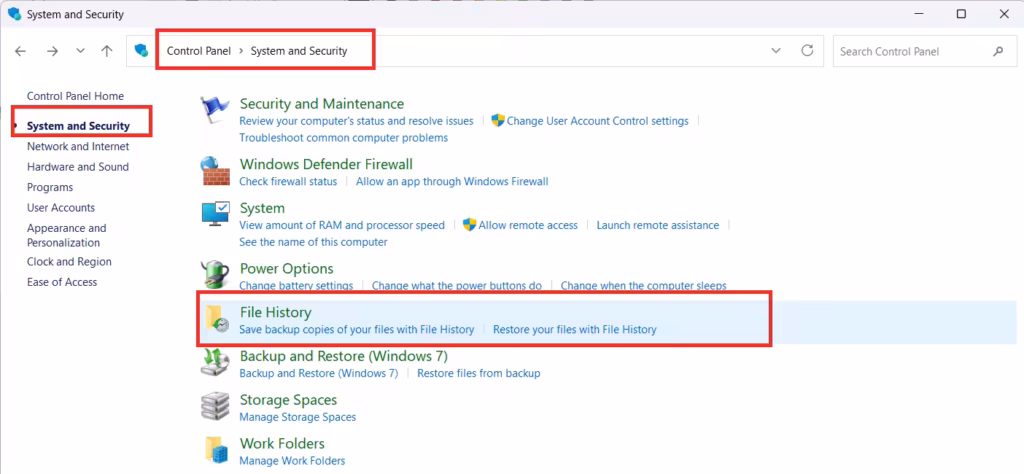
Task: Click the Security and Maintenance flag icon
Action: pos(215,112)
